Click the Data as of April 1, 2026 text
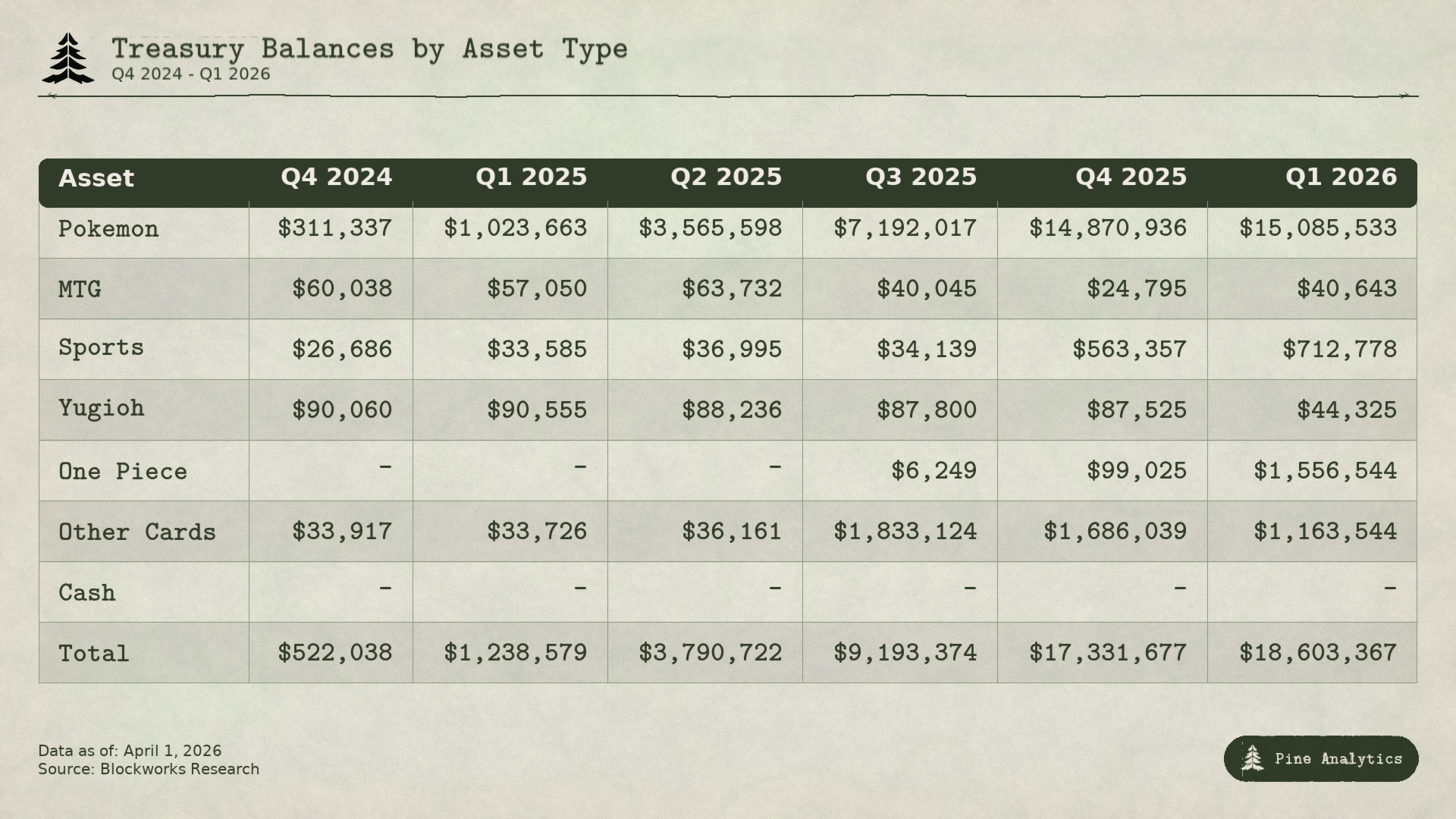Image resolution: width=1456 pixels, height=819 pixels. (130, 751)
